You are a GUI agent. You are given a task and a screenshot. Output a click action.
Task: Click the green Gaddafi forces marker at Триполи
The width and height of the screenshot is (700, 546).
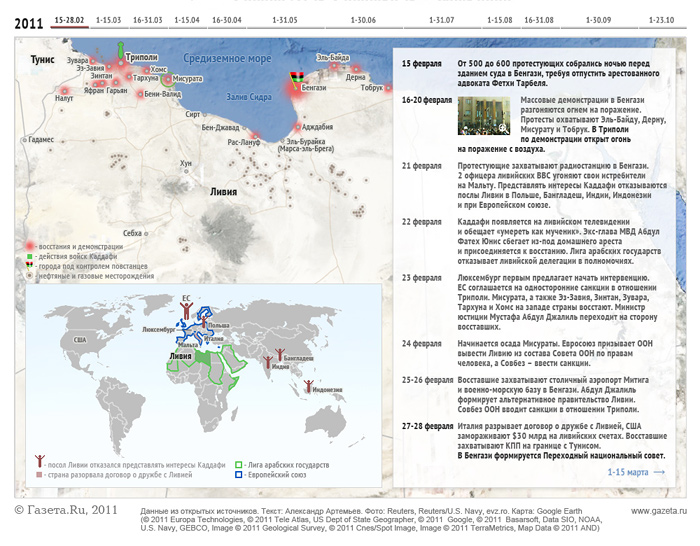(x=121, y=50)
